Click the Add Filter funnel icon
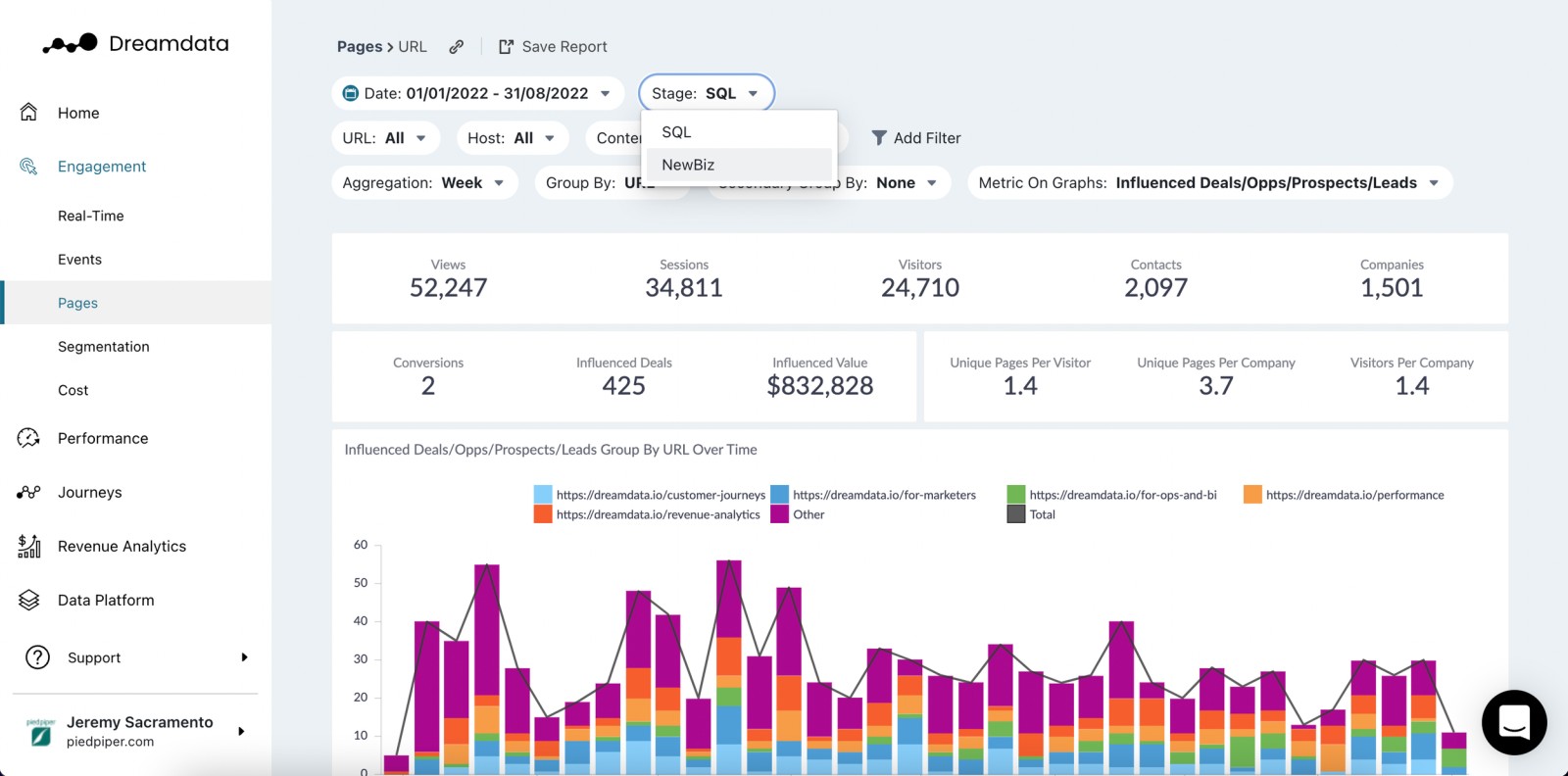 point(879,138)
